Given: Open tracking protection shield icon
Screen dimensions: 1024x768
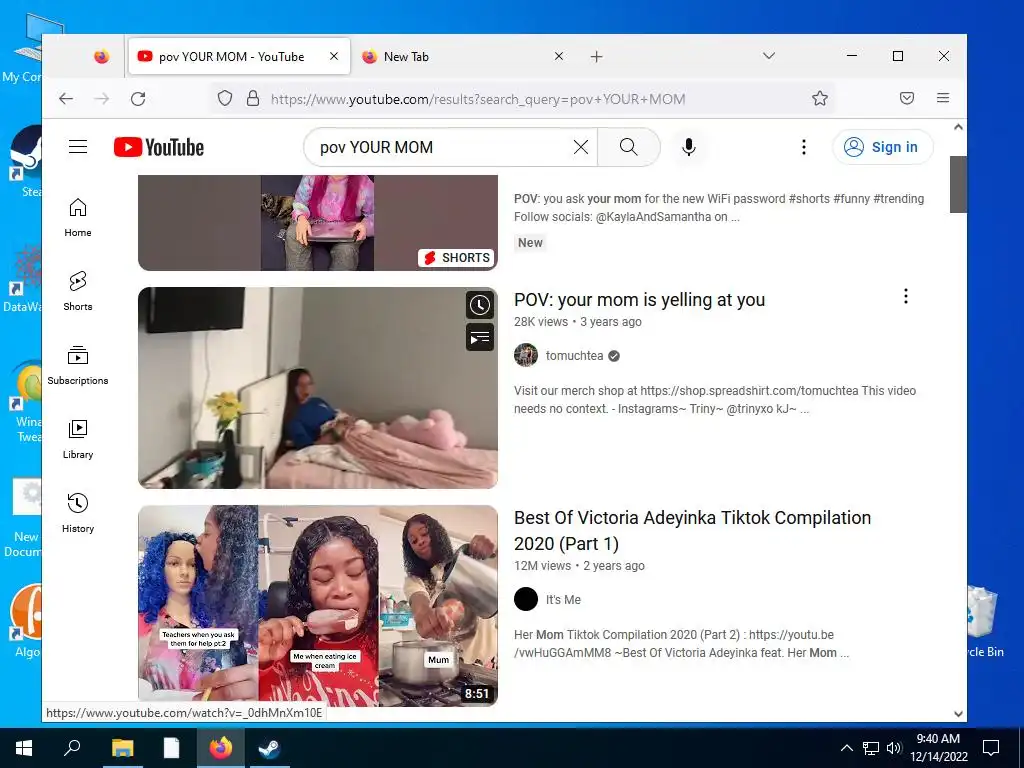Looking at the screenshot, I should click(225, 99).
